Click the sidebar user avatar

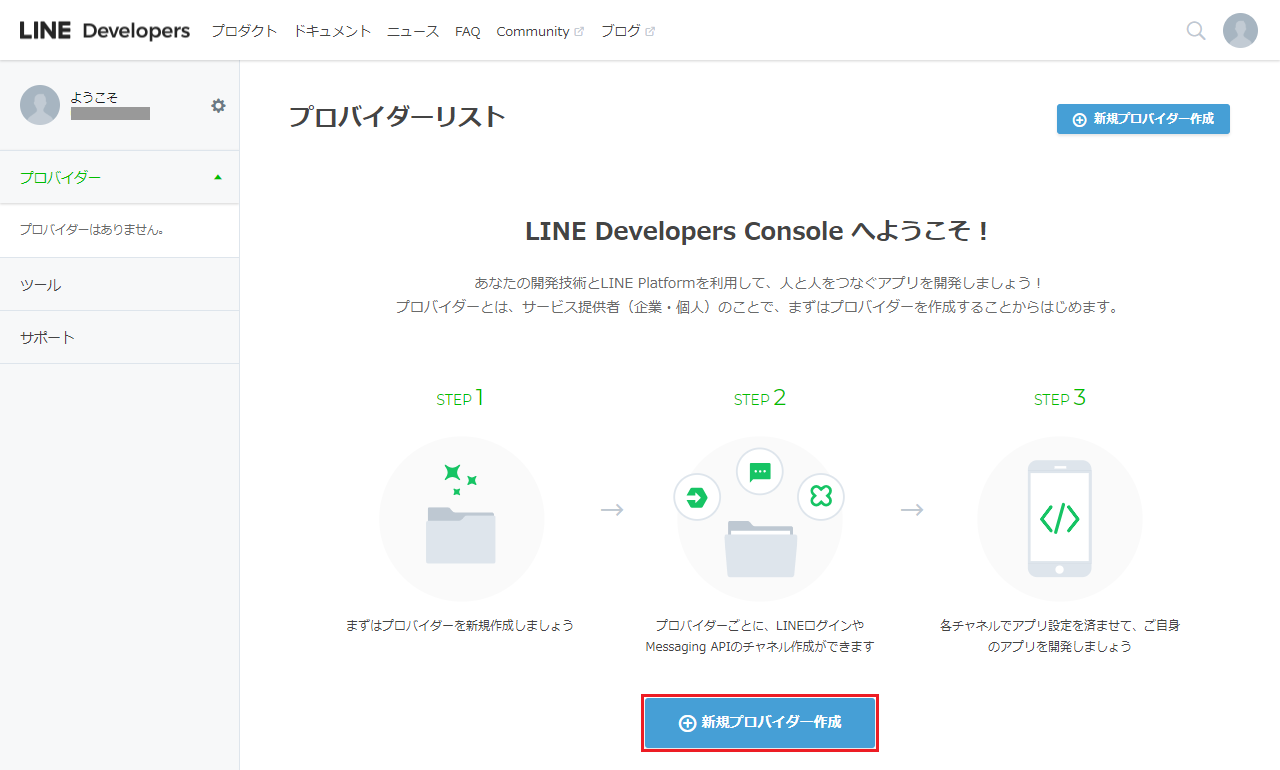pos(40,105)
